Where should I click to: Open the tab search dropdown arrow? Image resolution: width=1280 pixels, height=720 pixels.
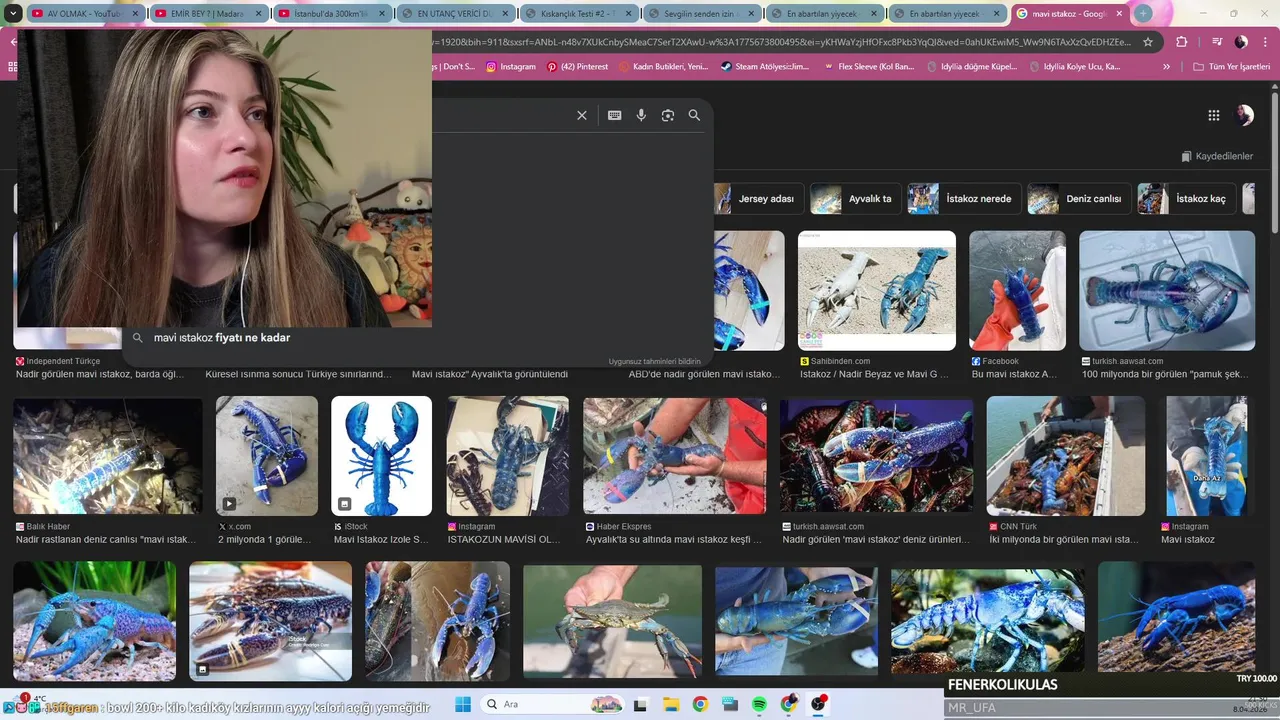(x=13, y=13)
